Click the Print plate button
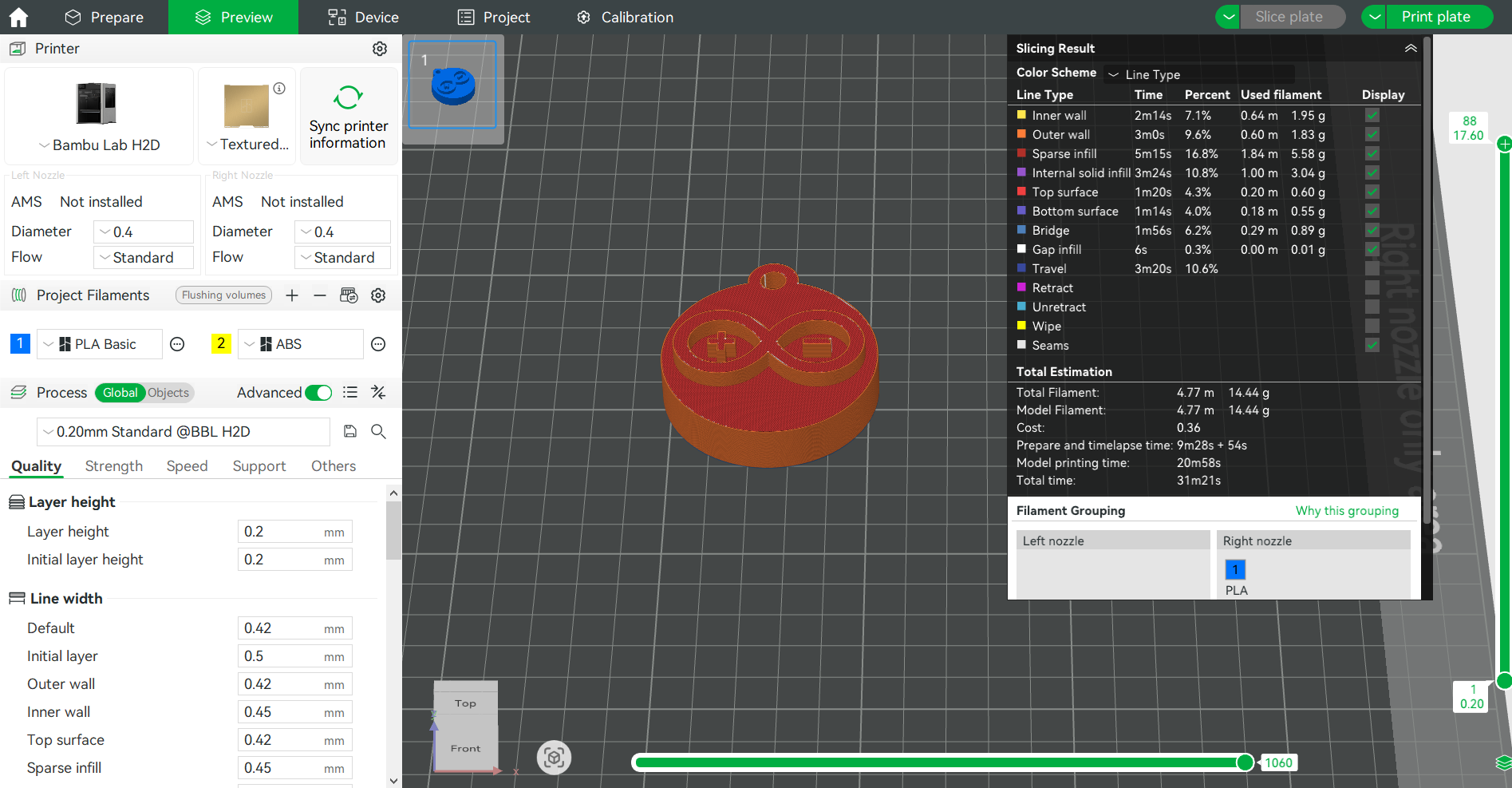This screenshot has height=788, width=1512. (1439, 17)
